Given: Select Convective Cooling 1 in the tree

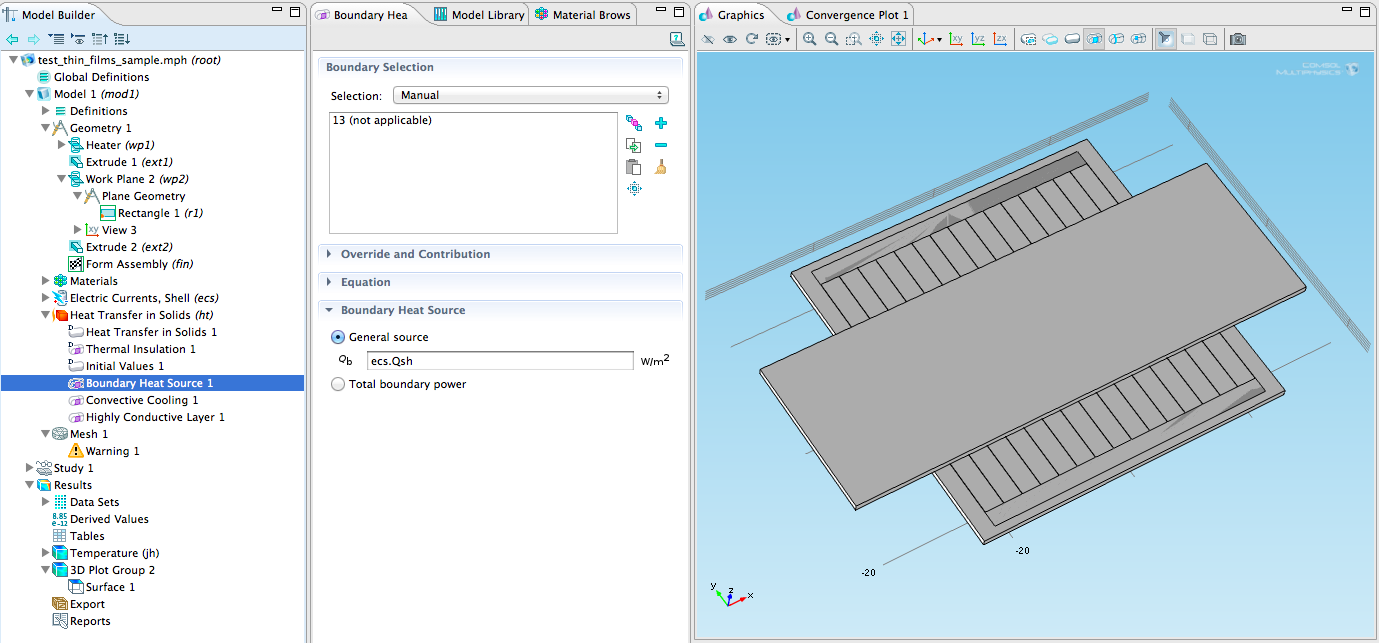Looking at the screenshot, I should [141, 400].
